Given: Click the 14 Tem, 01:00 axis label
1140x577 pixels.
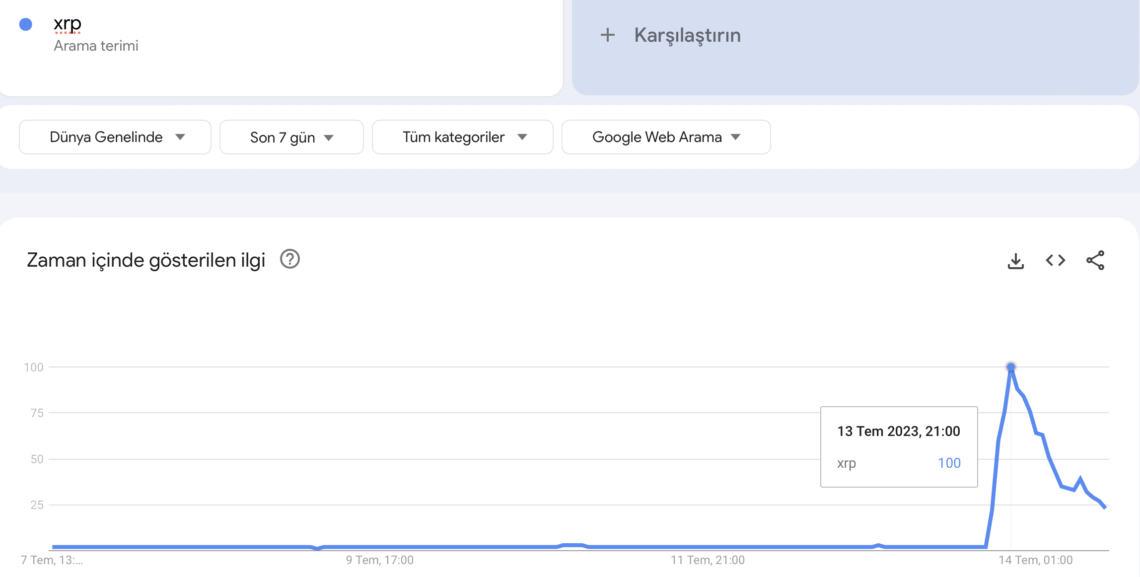Looking at the screenshot, I should 1035,560.
